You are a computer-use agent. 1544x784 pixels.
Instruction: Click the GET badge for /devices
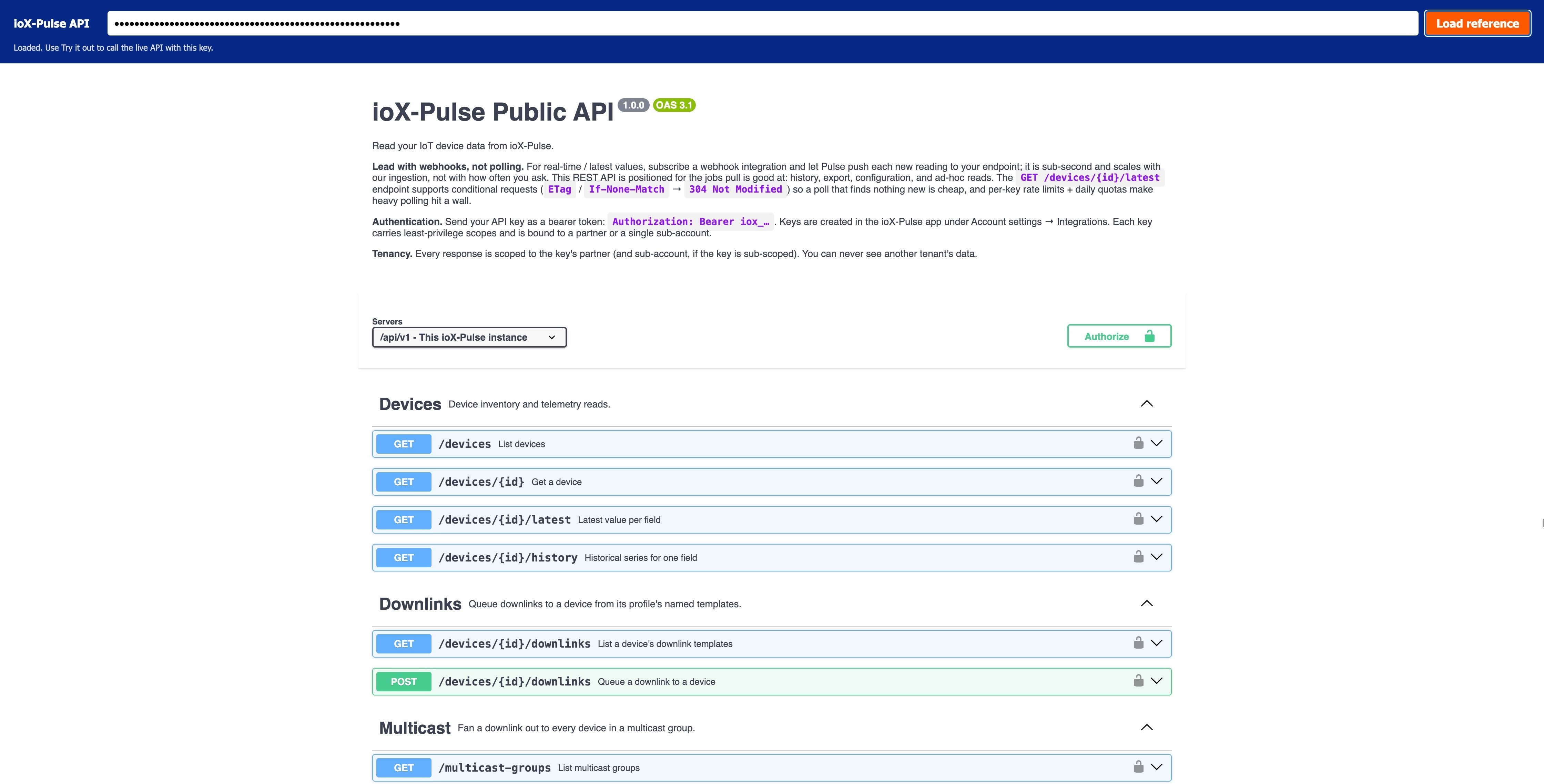(x=403, y=444)
